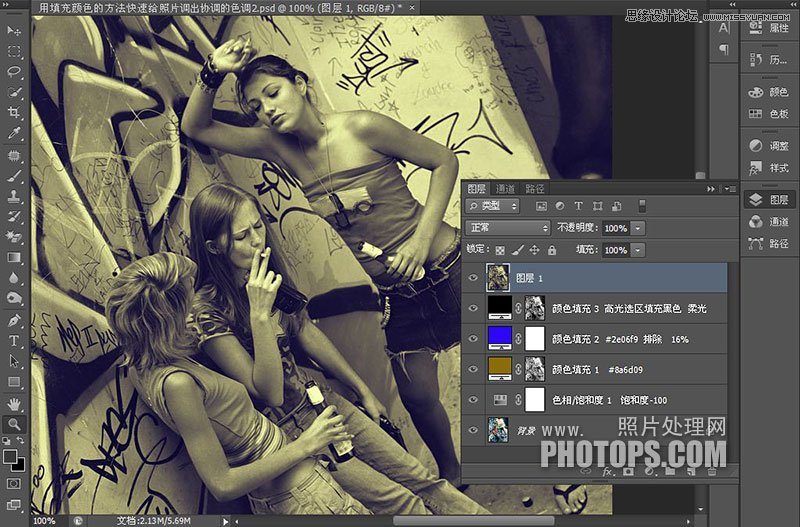Select the Eraser tool
800x527 pixels.
pos(14,237)
